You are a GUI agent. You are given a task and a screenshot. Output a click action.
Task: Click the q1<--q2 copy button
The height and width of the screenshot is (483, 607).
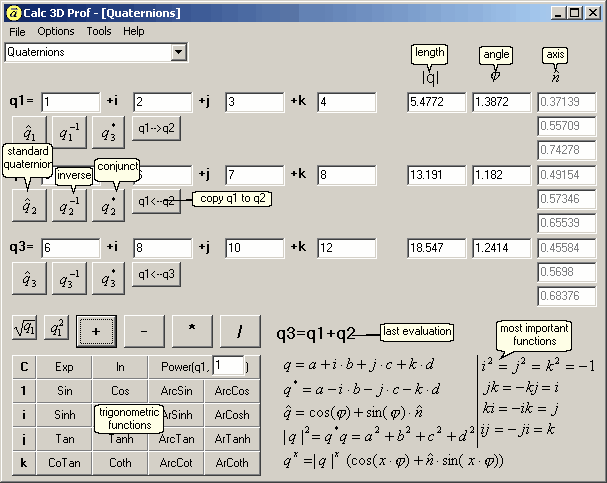(156, 201)
